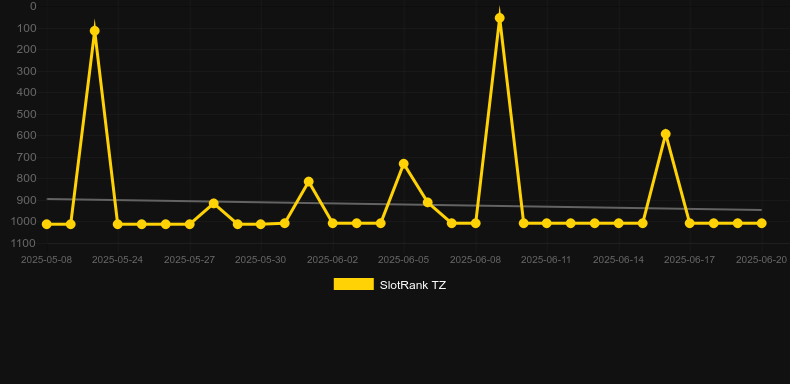790x384 pixels.
Task: Toggle the SlotRank TZ legend label
Action: 413,285
